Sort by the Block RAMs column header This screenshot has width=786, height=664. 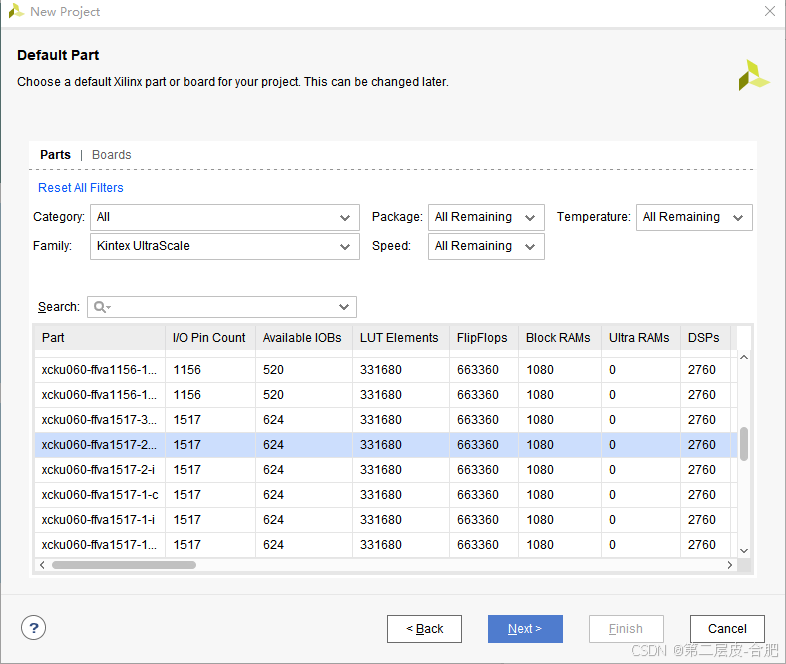pos(559,338)
